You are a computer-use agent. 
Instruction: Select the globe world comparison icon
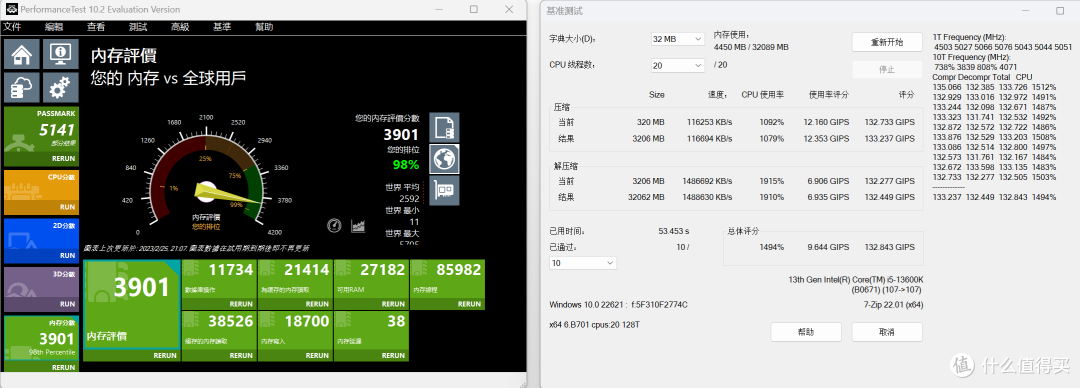click(444, 159)
